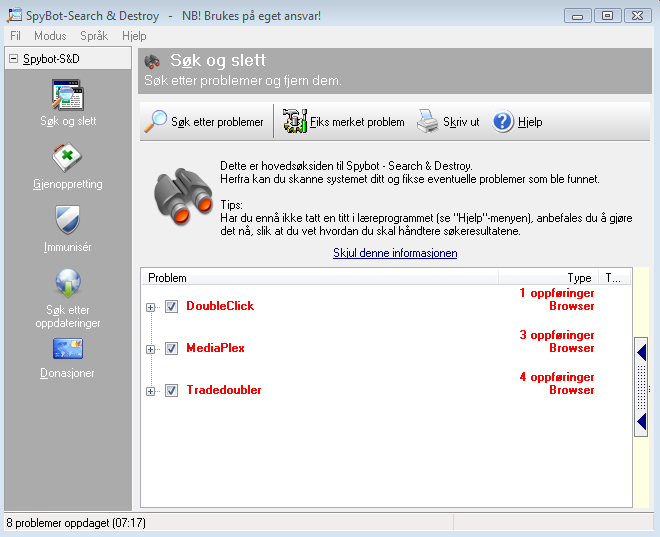Sort by the Type column header
The height and width of the screenshot is (537, 660).
(548, 278)
